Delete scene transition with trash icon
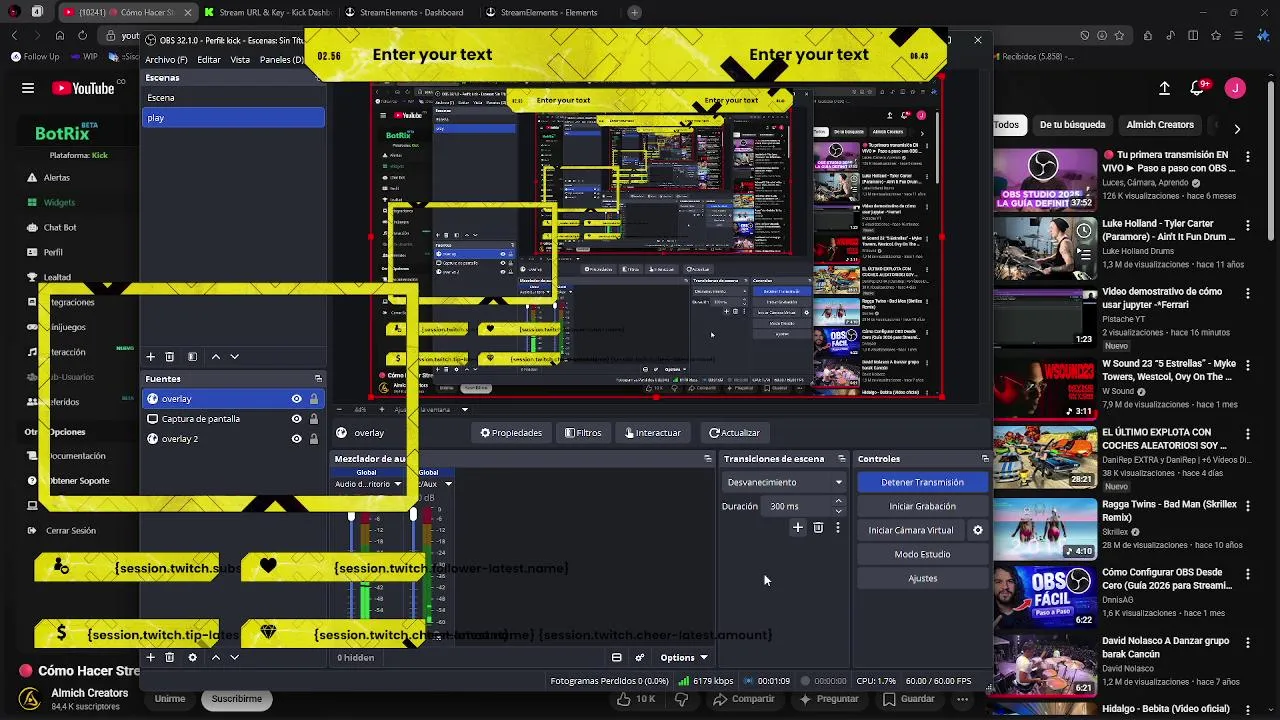Viewport: 1280px width, 720px height. tap(818, 528)
